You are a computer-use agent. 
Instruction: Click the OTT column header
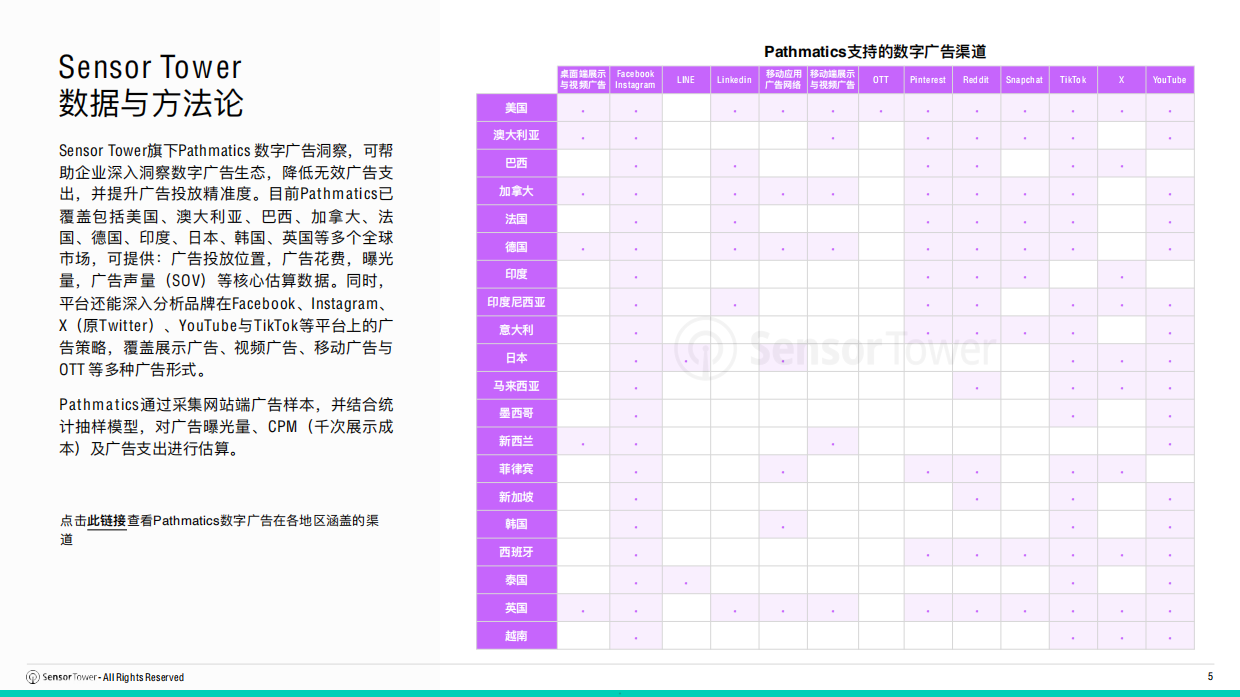pos(881,80)
